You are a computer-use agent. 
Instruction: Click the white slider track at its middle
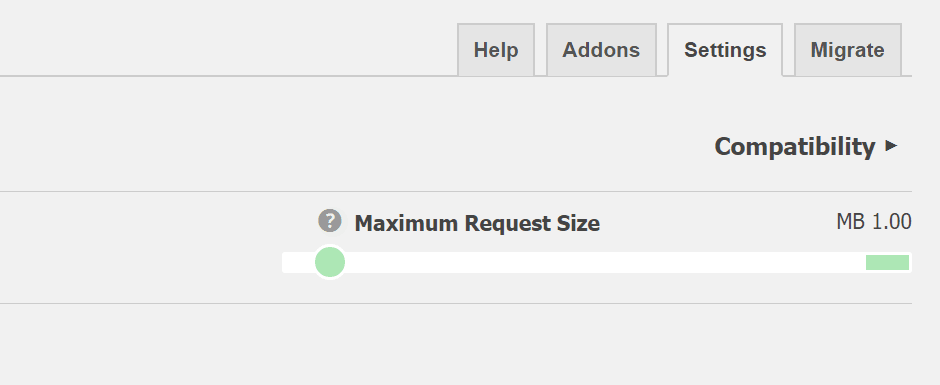tap(596, 262)
